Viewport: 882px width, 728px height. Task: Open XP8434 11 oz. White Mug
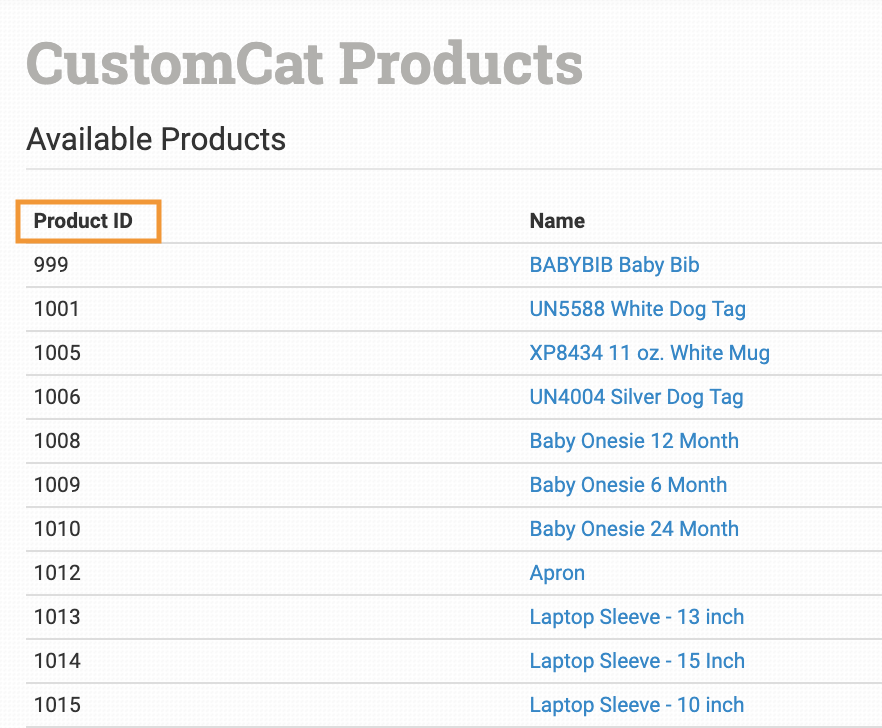point(649,353)
